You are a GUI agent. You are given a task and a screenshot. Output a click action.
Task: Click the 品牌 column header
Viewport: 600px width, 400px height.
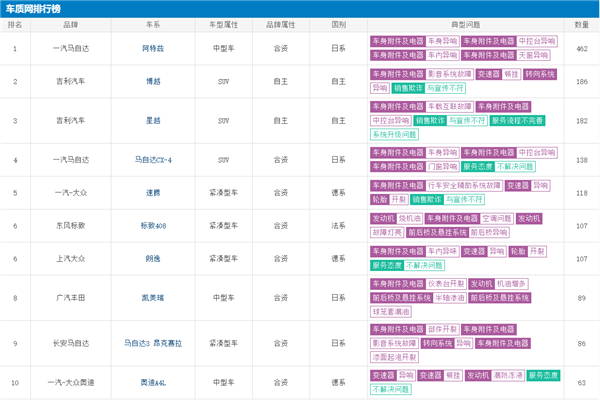click(x=71, y=25)
